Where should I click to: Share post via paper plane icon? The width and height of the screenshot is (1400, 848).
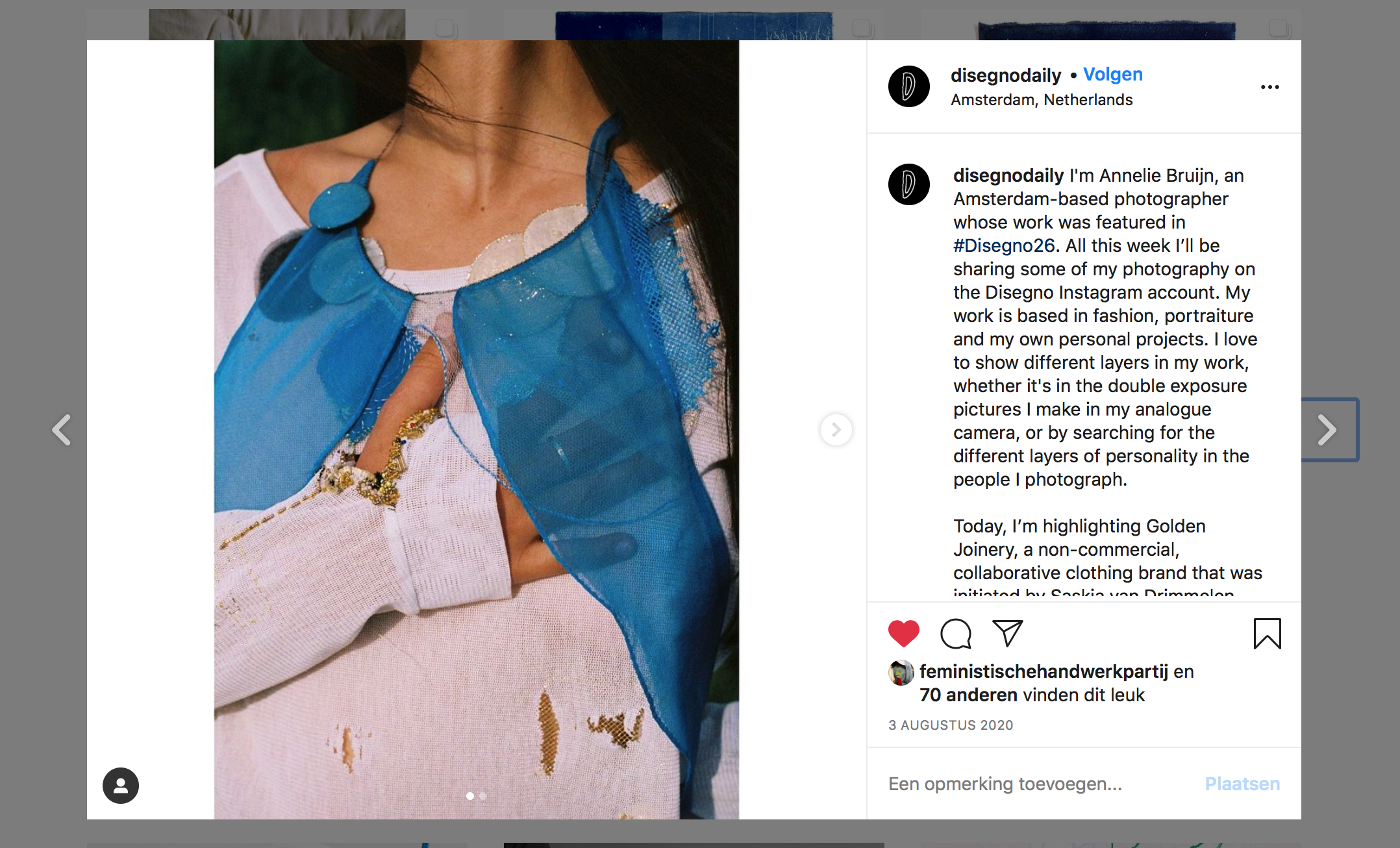coord(1008,633)
